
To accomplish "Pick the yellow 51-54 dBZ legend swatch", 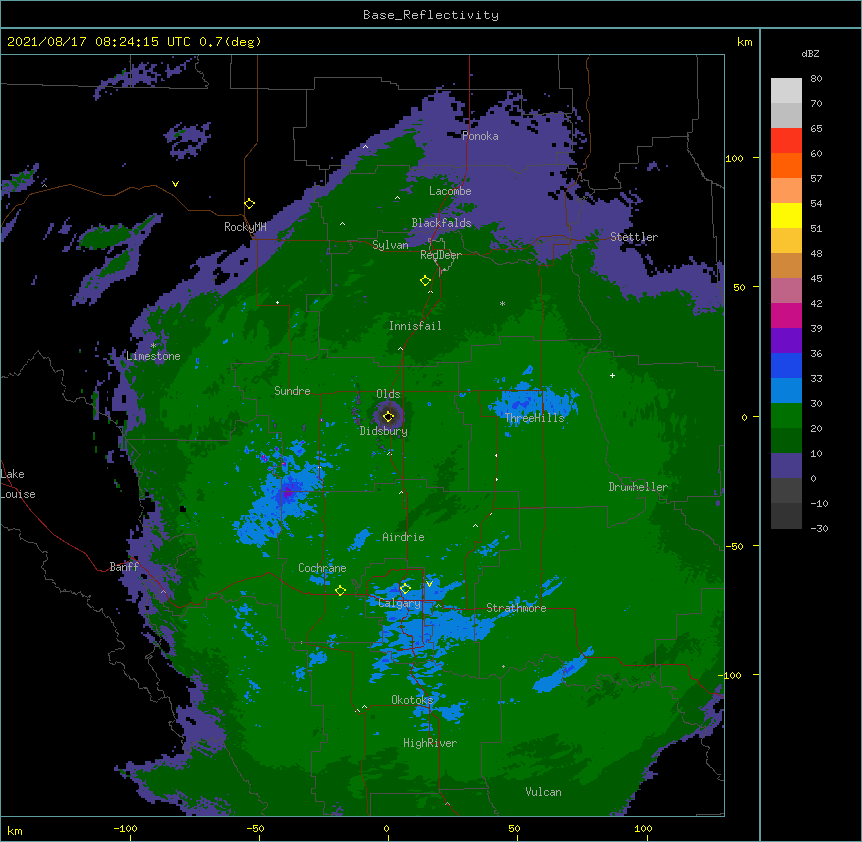I will point(786,216).
